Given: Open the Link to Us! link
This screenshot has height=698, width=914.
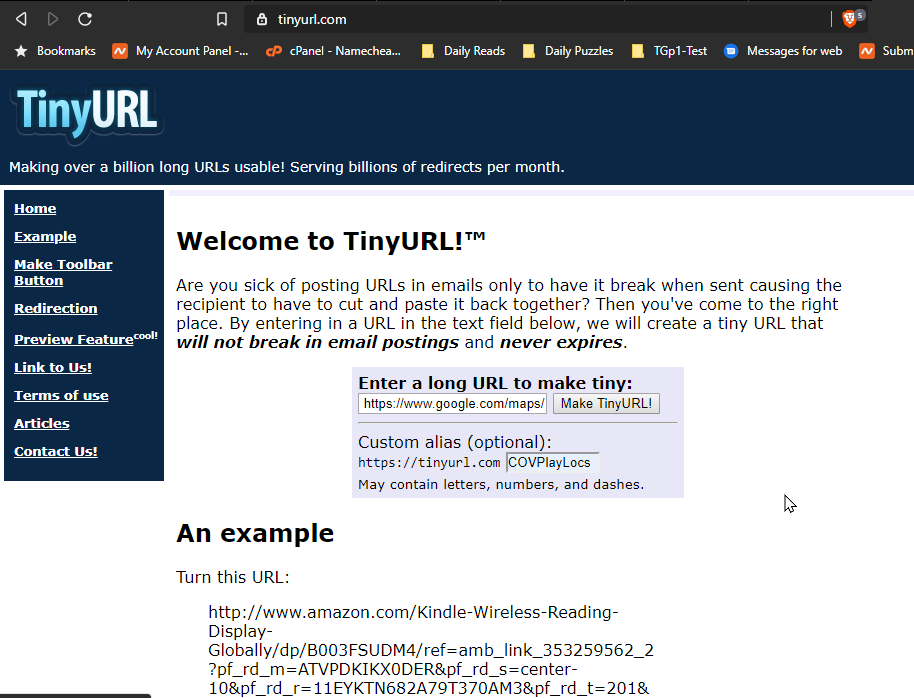Looking at the screenshot, I should (52, 367).
